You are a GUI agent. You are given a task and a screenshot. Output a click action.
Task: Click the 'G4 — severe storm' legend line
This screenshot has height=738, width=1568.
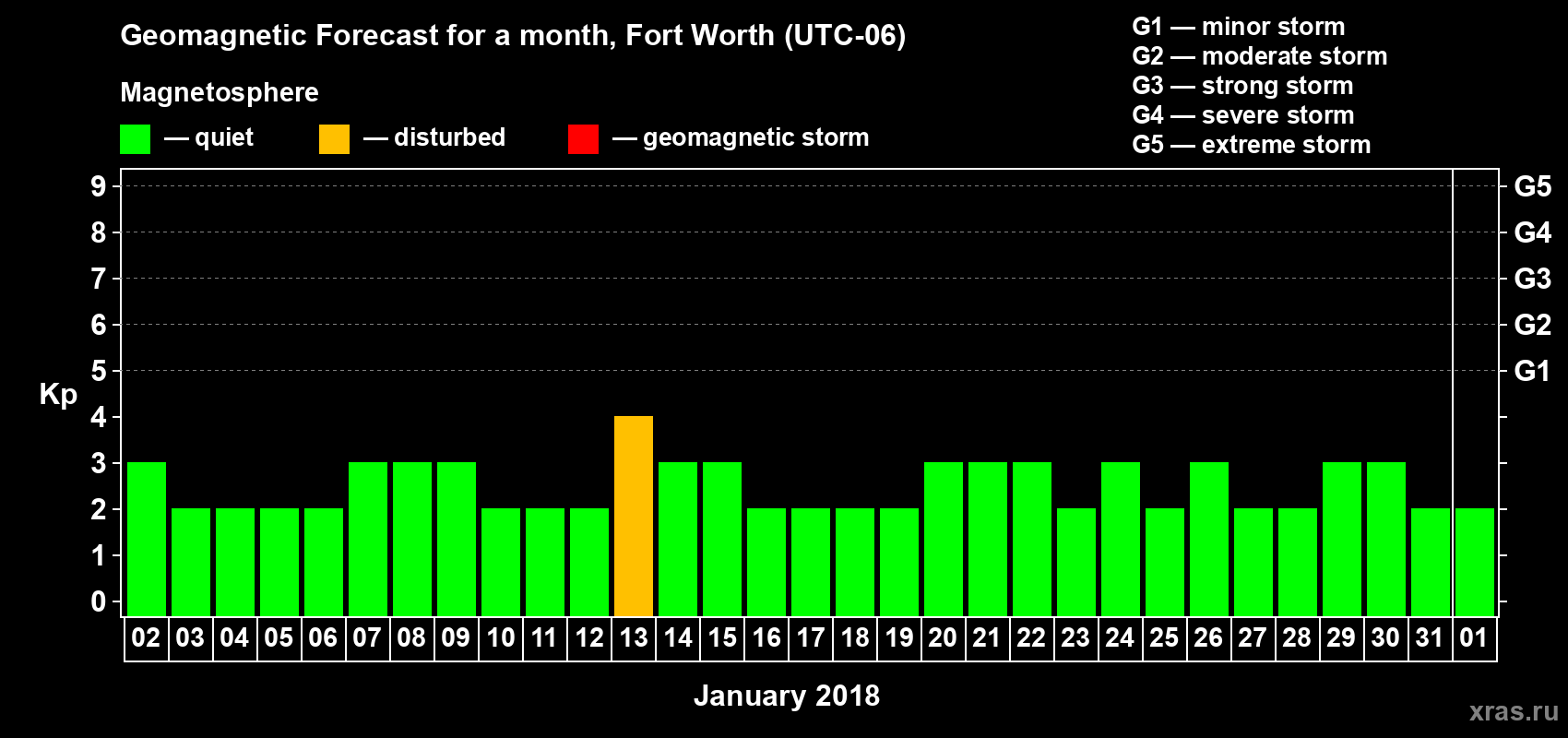point(1243,115)
